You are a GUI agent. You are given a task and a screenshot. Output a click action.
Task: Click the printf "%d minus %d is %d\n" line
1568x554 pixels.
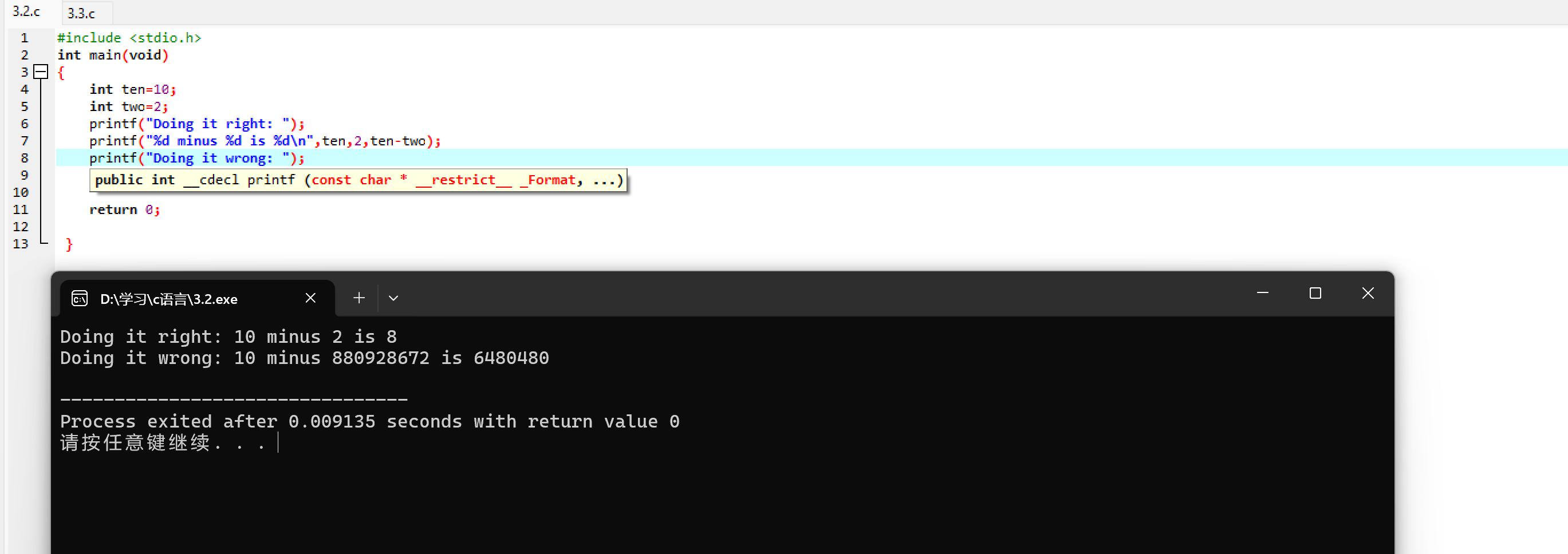pos(265,140)
